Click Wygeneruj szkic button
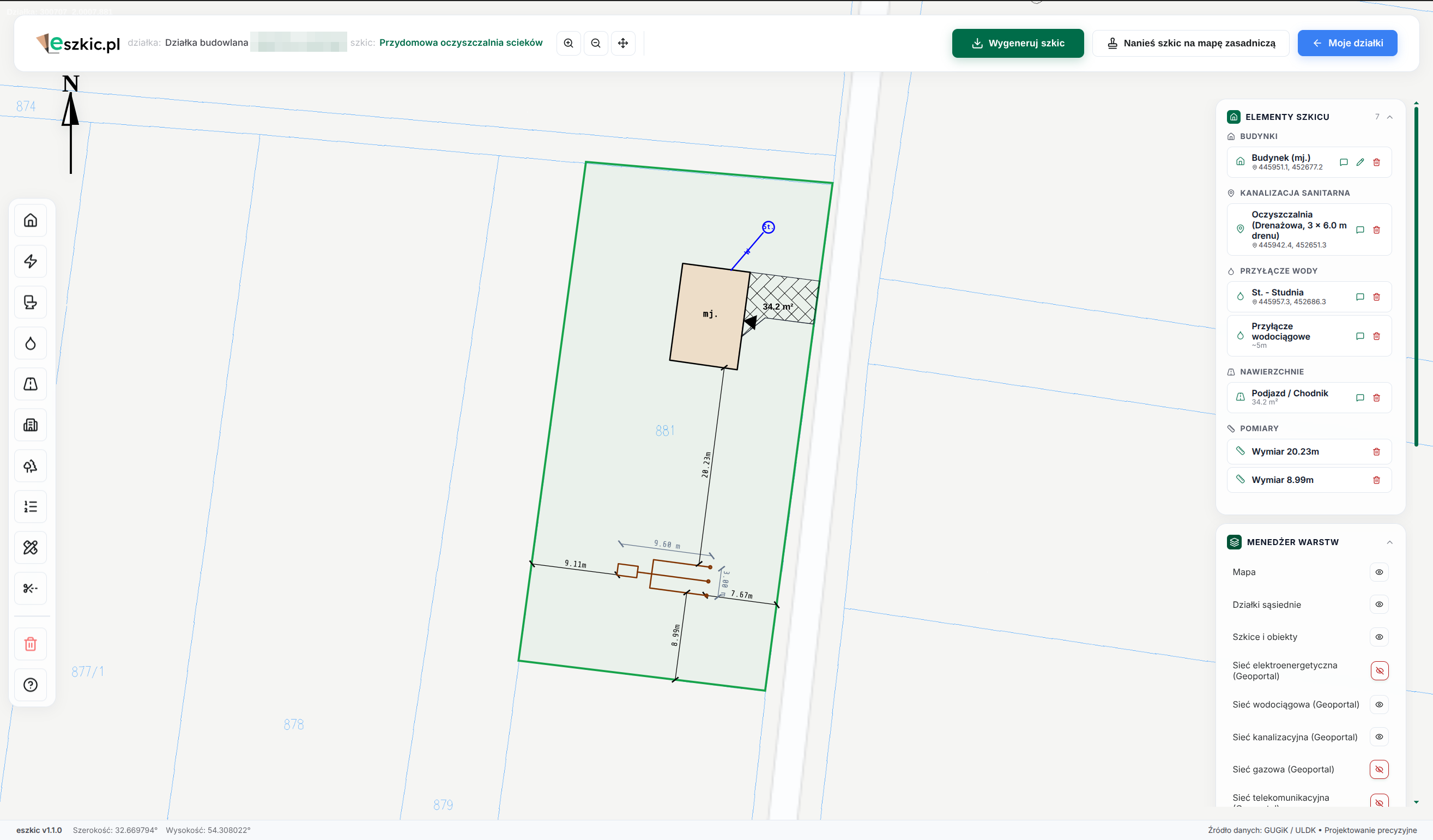The height and width of the screenshot is (840, 1433). [x=1018, y=43]
